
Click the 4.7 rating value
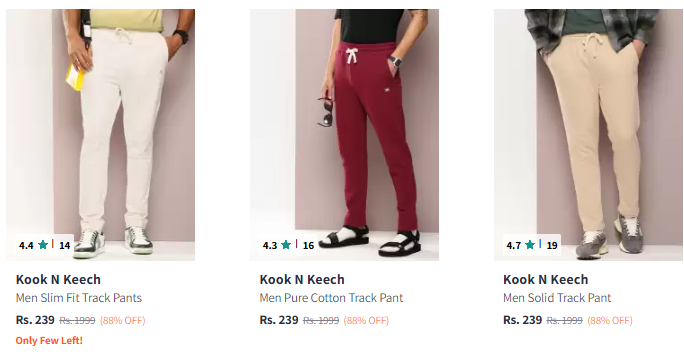(x=513, y=246)
